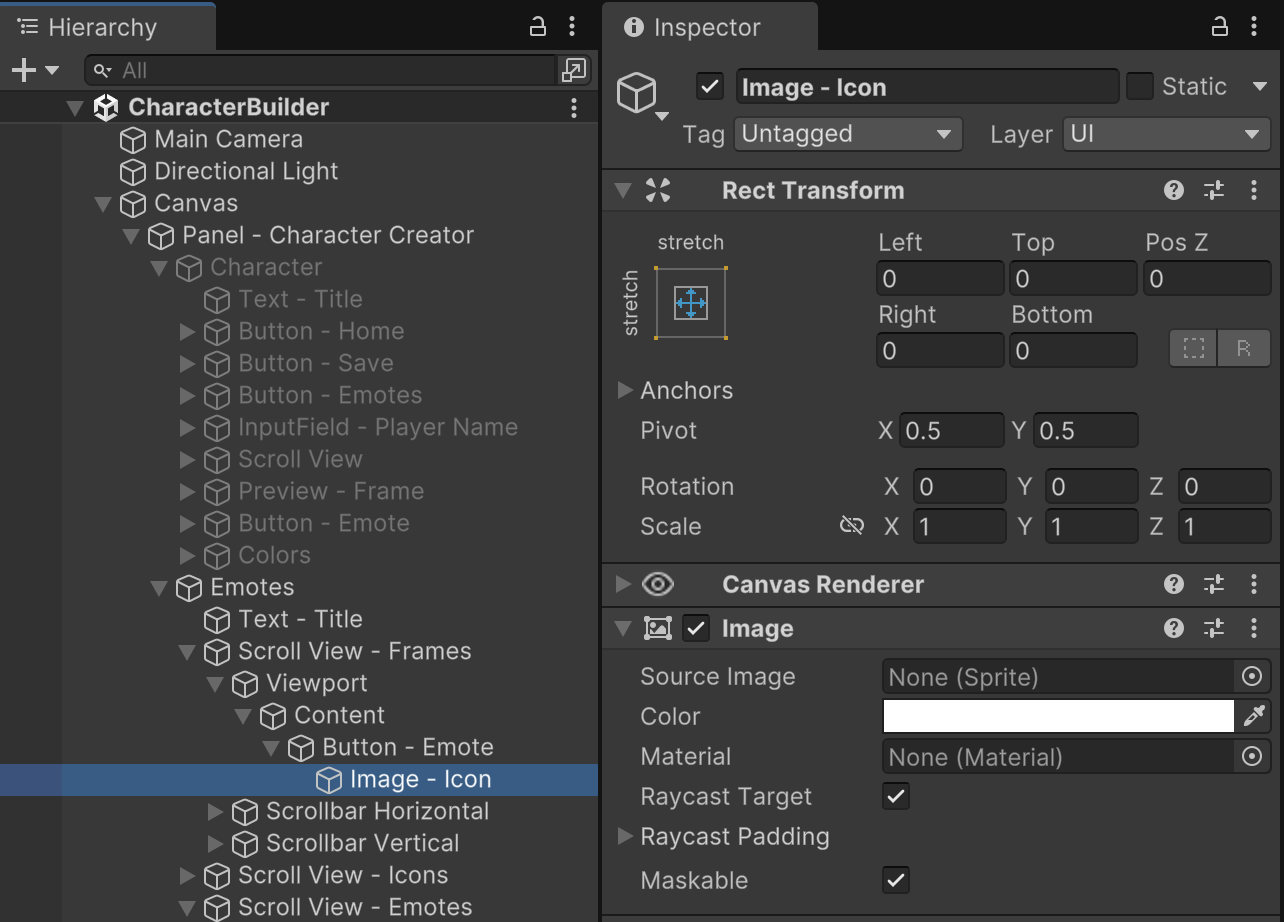Click the Source Image object picker icon
This screenshot has width=1284, height=922.
[x=1251, y=677]
